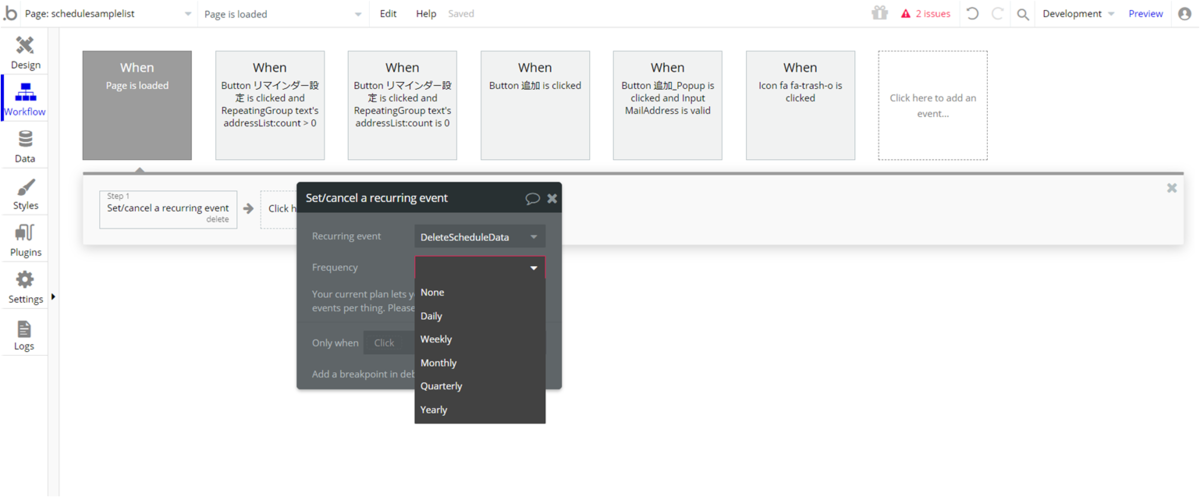Open the Plugins tab
The height and width of the screenshot is (497, 1200).
pos(25,241)
